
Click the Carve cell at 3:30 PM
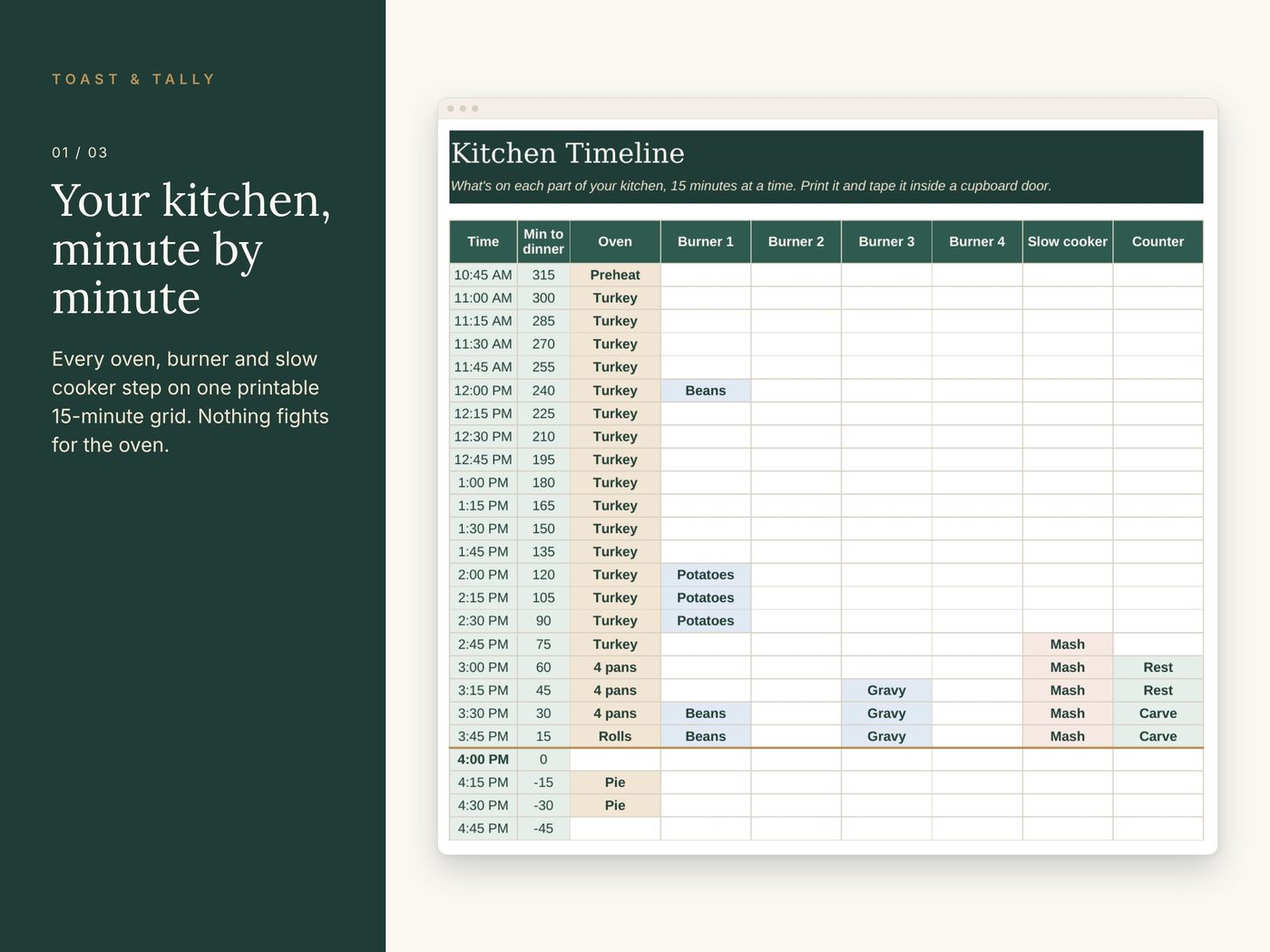click(x=1158, y=714)
